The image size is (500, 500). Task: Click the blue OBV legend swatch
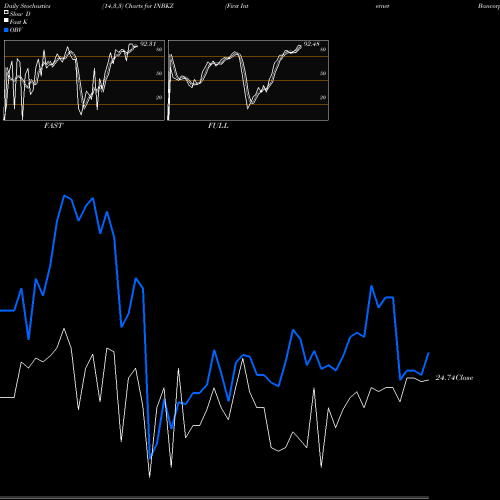tap(6, 30)
